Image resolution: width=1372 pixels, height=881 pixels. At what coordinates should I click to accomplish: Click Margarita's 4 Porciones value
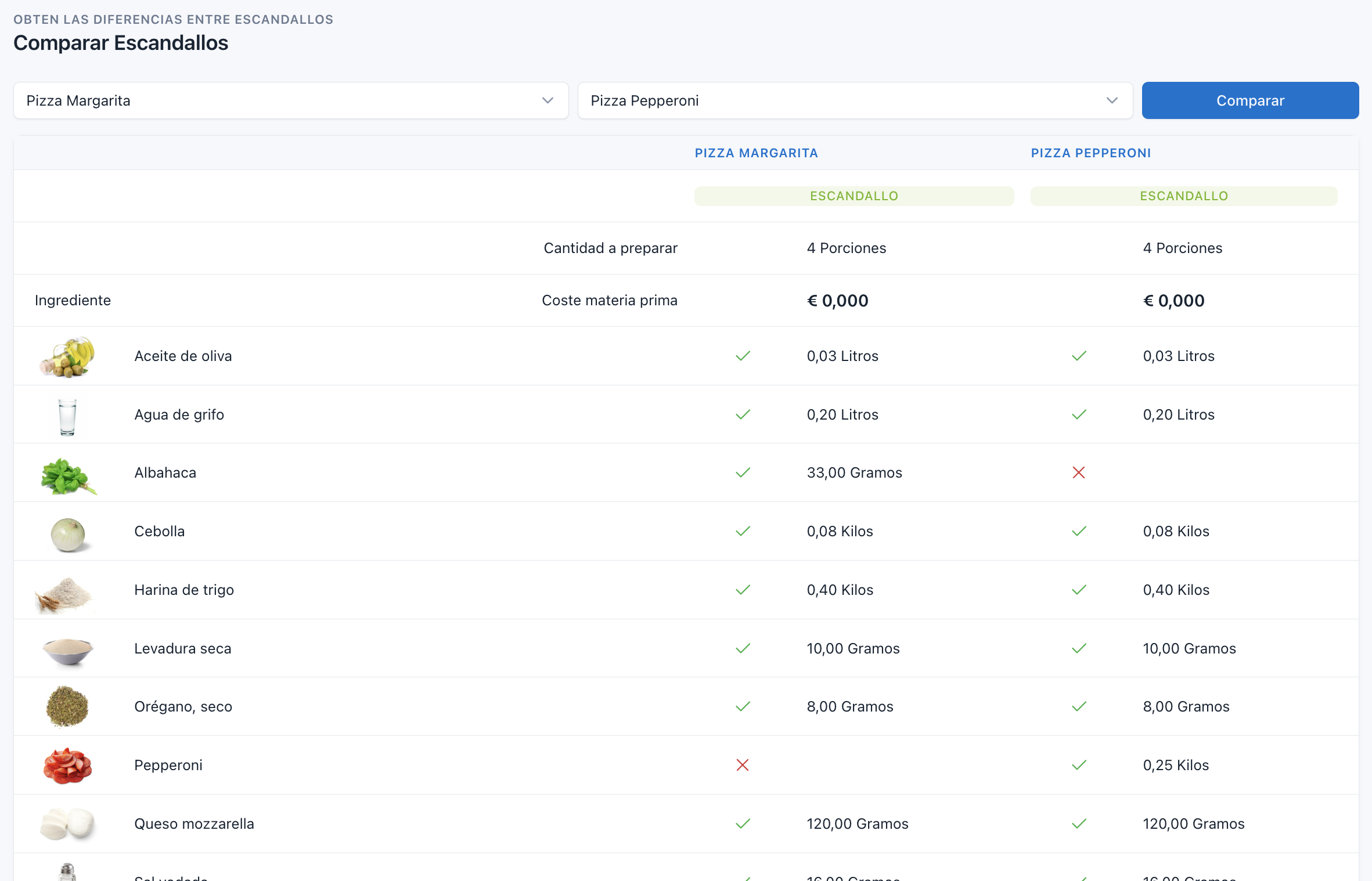click(846, 248)
